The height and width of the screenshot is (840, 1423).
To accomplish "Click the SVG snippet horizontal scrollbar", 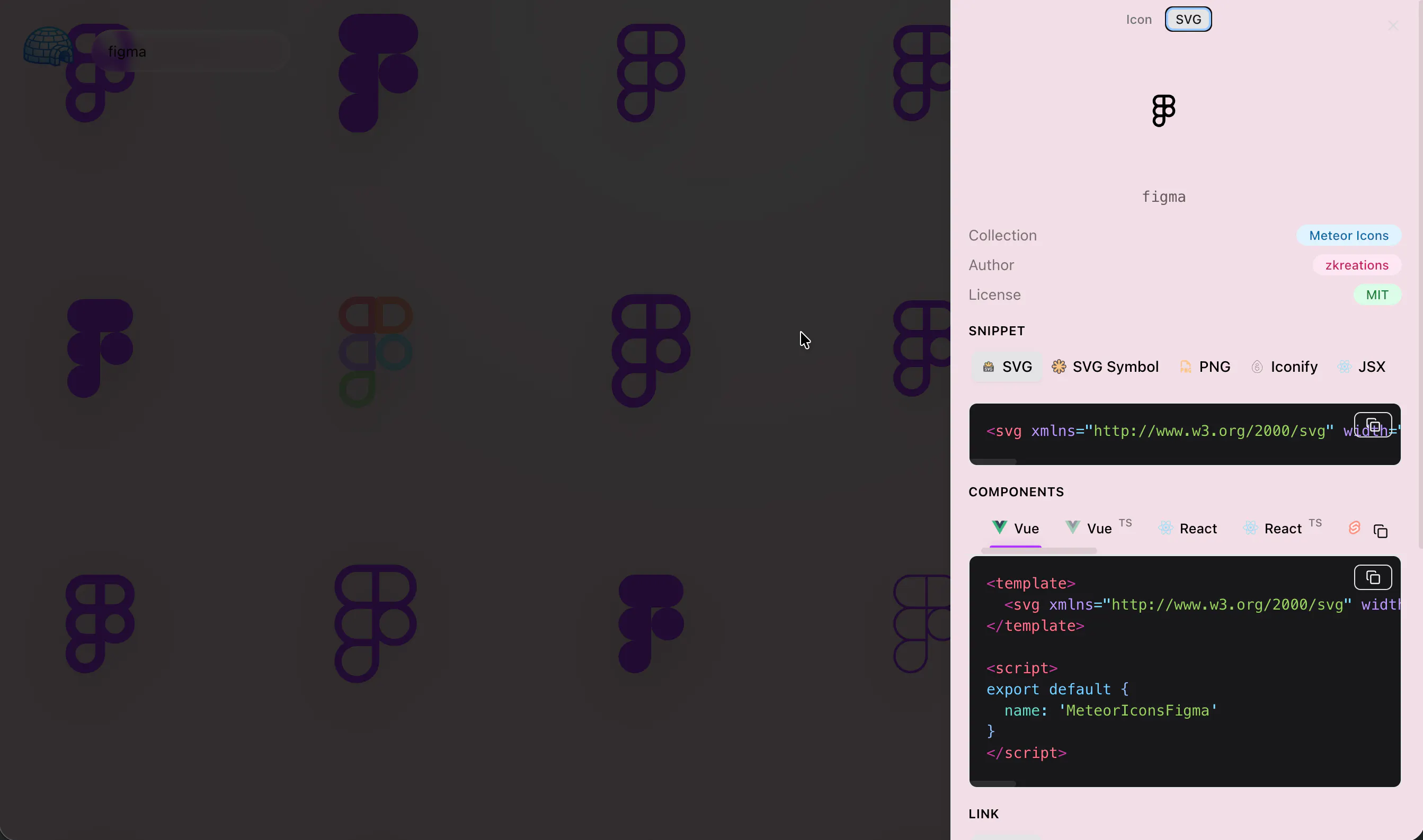I will [993, 462].
